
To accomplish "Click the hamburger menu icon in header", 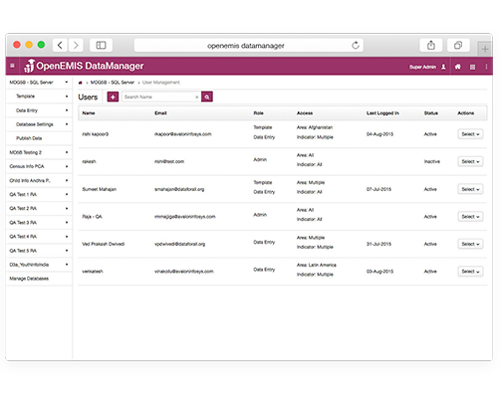I will coord(12,66).
